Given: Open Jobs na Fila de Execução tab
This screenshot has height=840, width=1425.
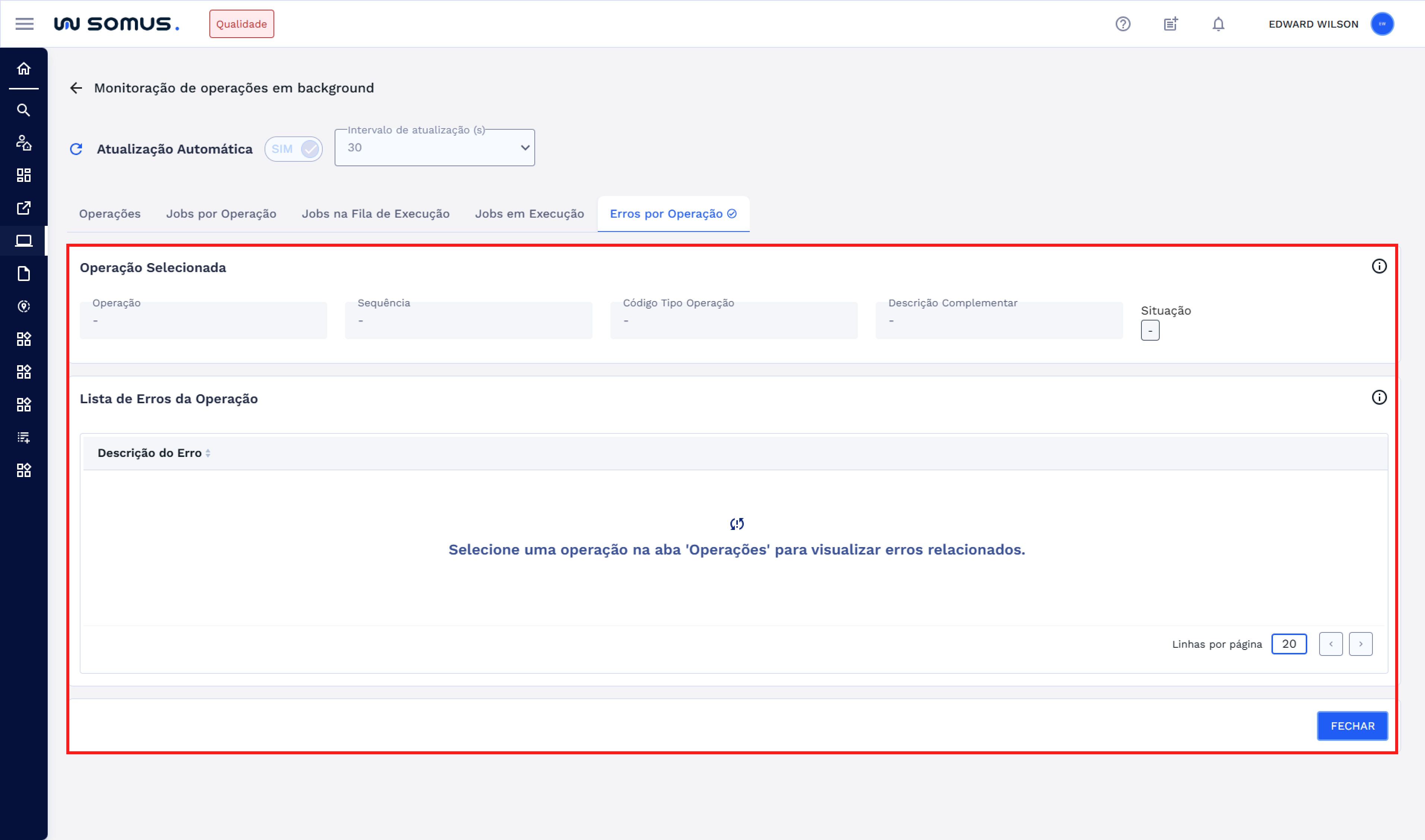Looking at the screenshot, I should click(375, 214).
